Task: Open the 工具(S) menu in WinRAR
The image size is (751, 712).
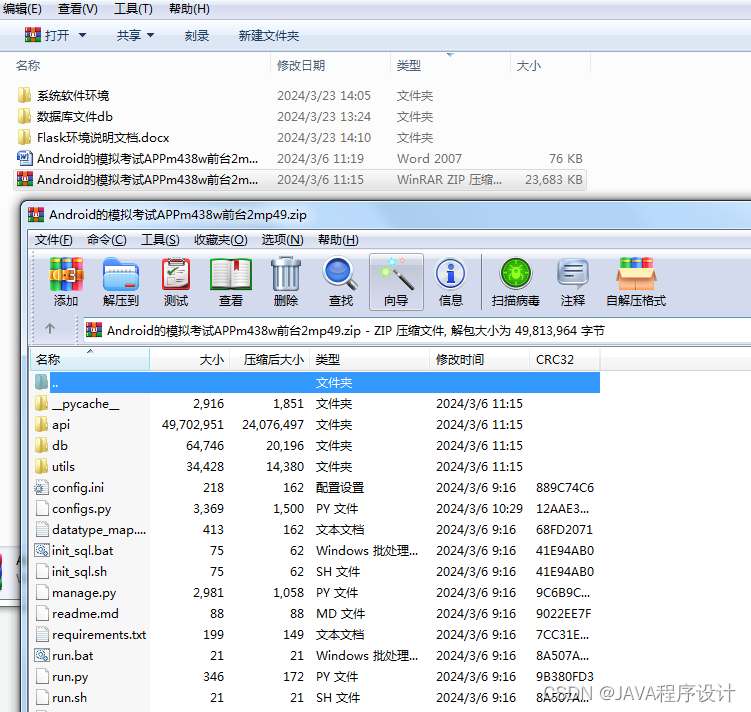Action: click(x=160, y=239)
